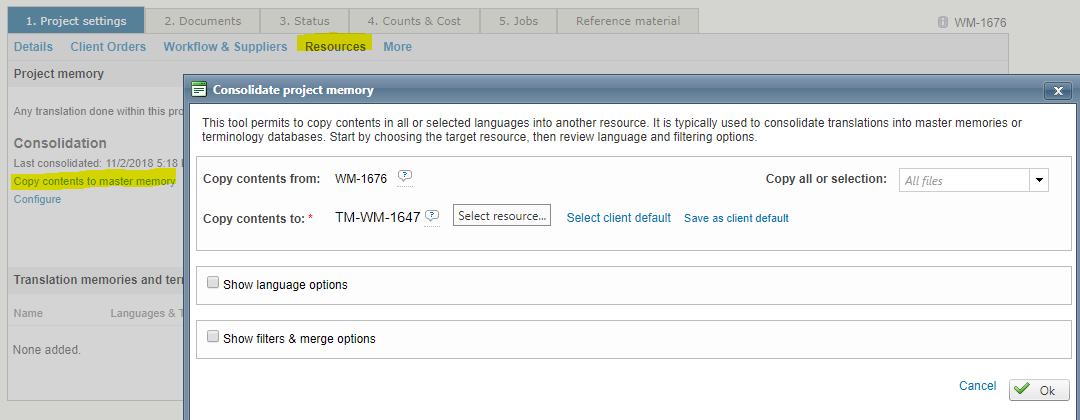The height and width of the screenshot is (420, 1080).
Task: Enable Show language options checkbox
Action: coord(212,283)
